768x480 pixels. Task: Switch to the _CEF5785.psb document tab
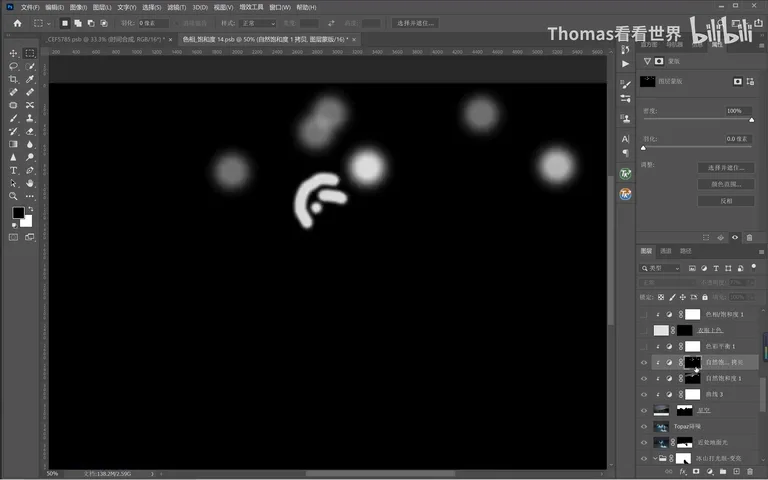point(105,39)
